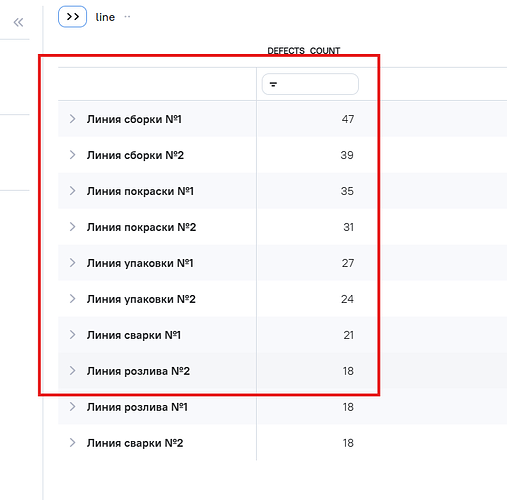Click the line grouping field label
Screen dimensions: 507x500
(105, 17)
